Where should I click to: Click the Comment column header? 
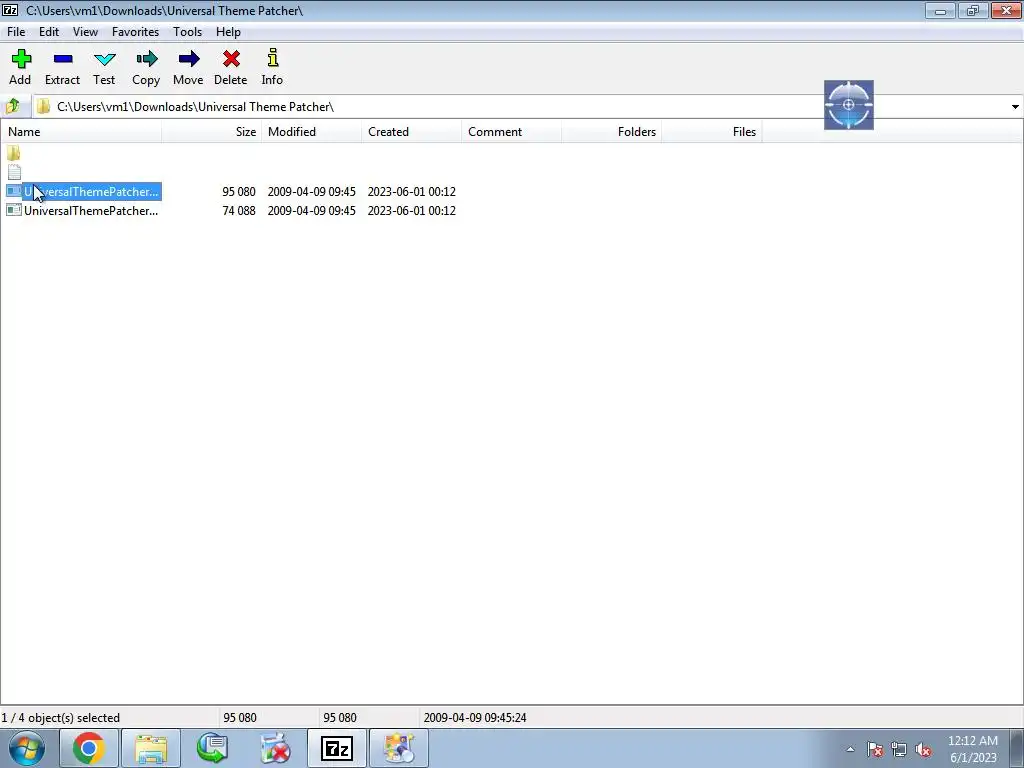[511, 132]
